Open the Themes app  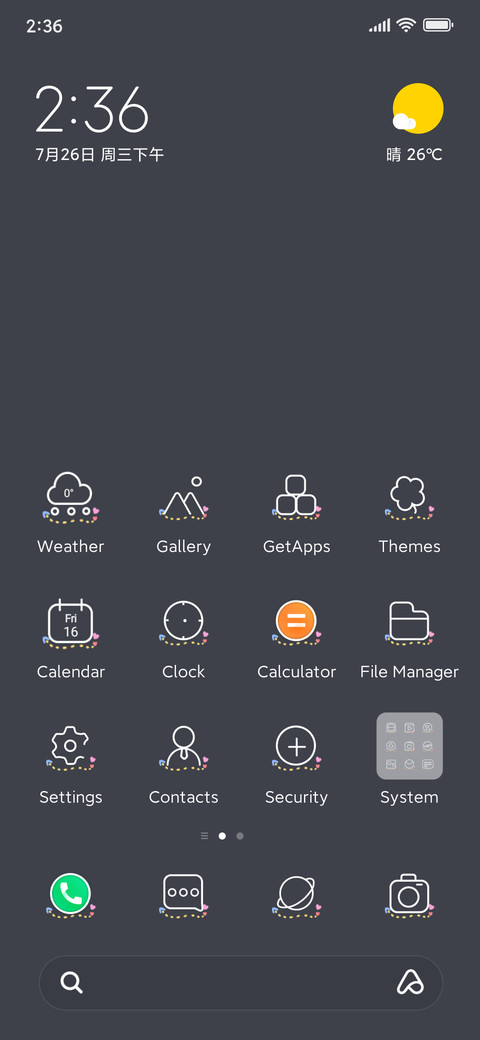pyautogui.click(x=409, y=497)
